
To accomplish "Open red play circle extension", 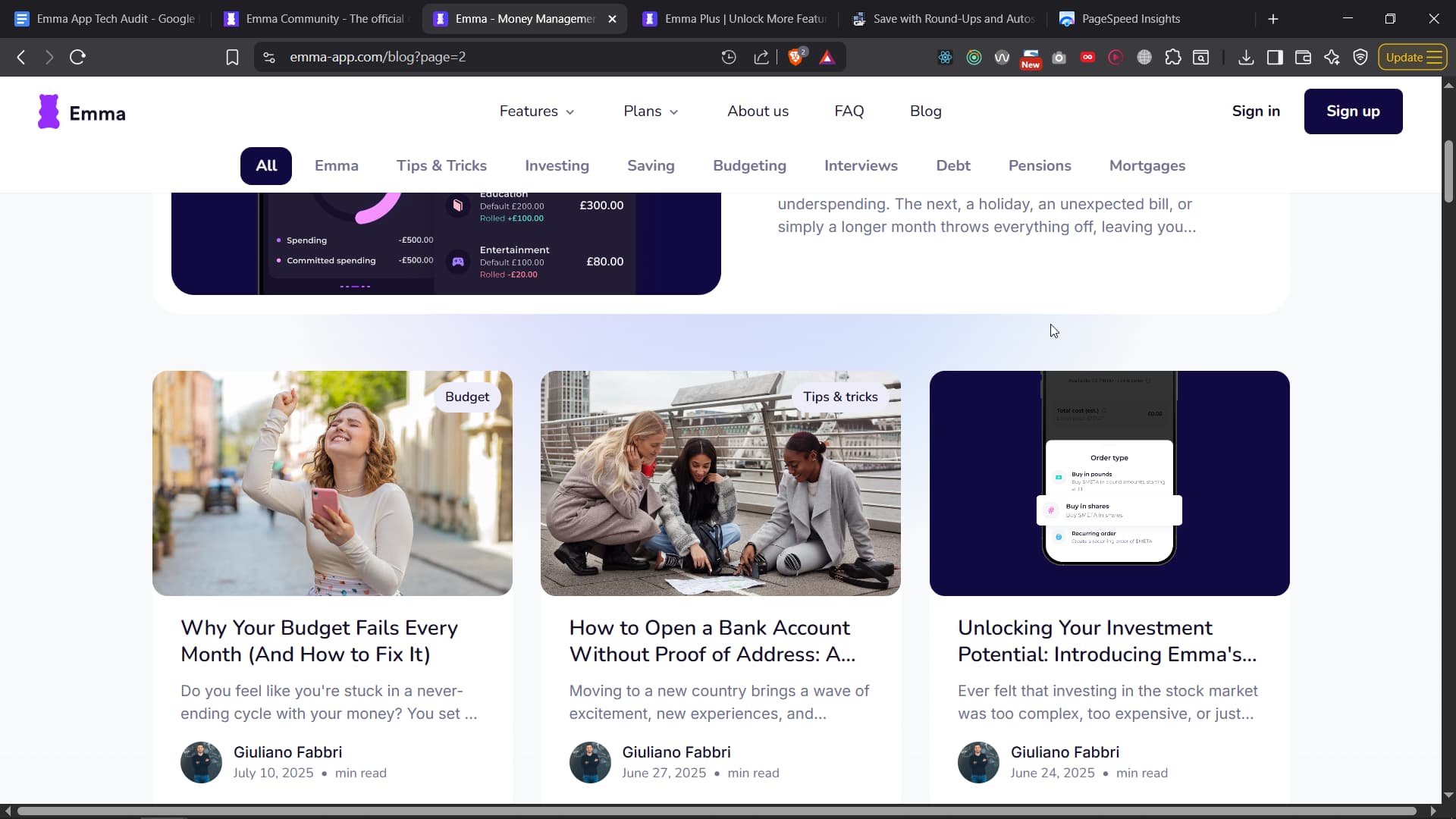I will [1116, 58].
